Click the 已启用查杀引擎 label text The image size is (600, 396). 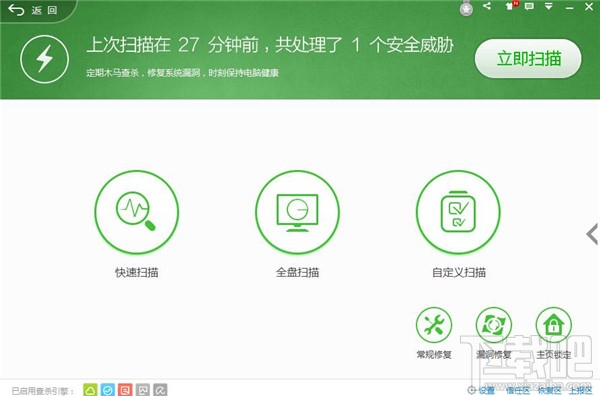pyautogui.click(x=43, y=391)
